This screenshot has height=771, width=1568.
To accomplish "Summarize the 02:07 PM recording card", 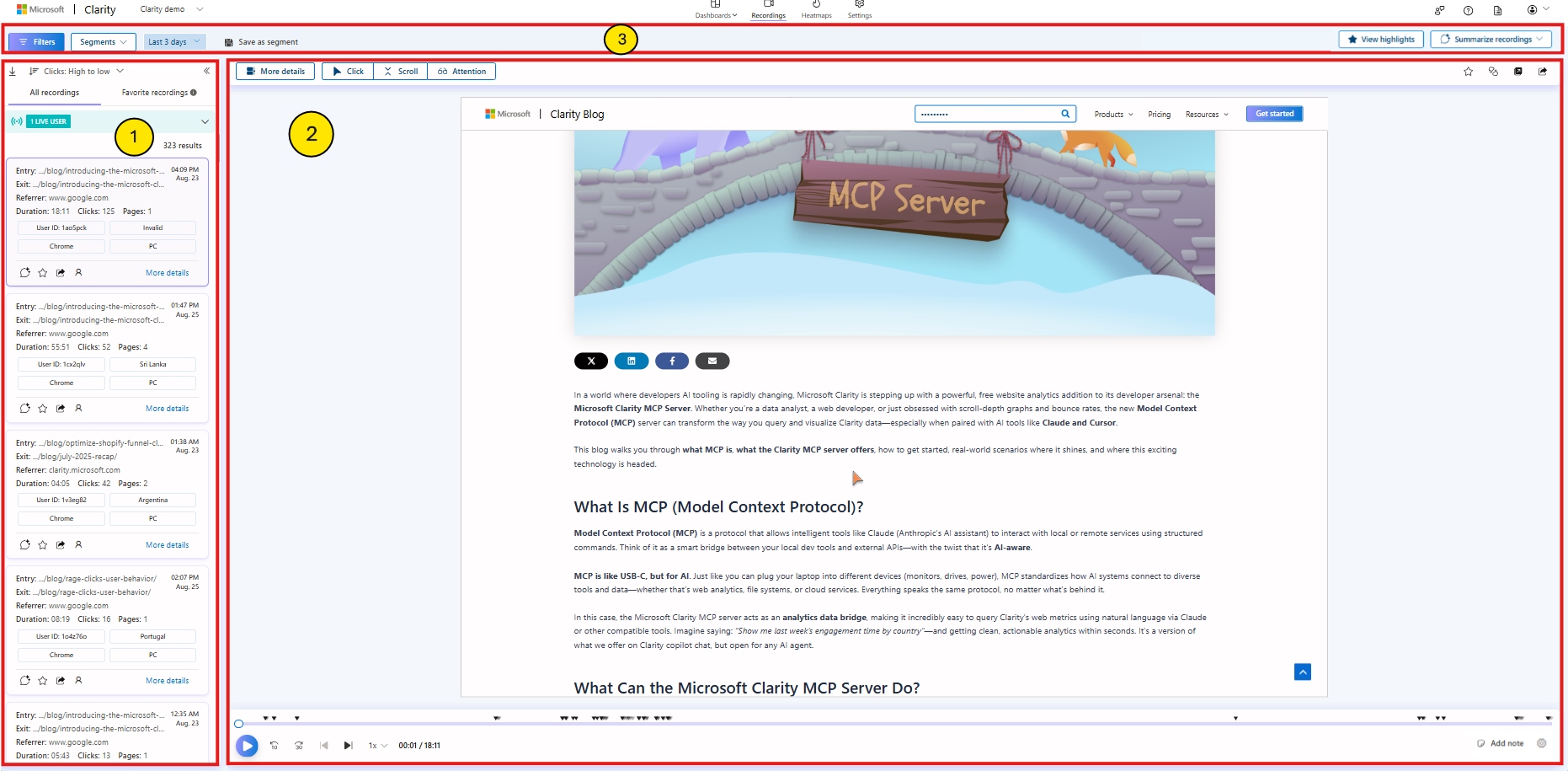I will (25, 680).
